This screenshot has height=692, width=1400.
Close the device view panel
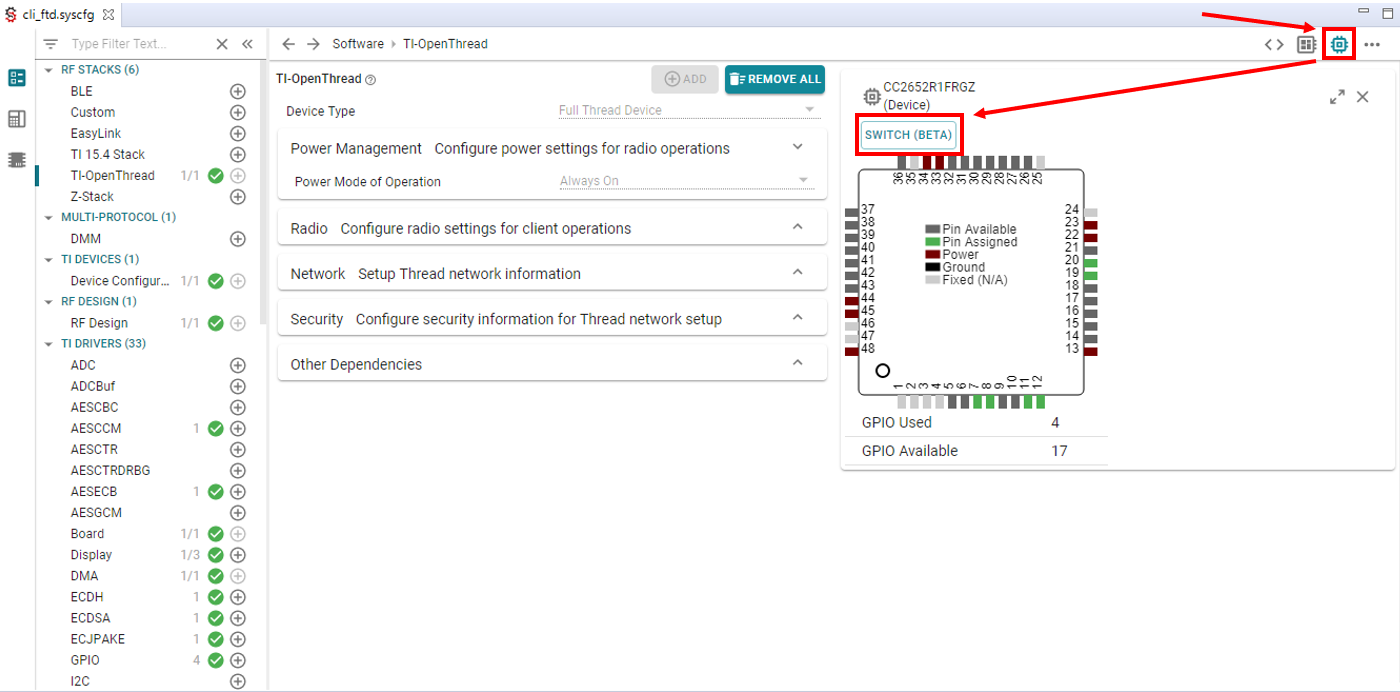(x=1362, y=97)
